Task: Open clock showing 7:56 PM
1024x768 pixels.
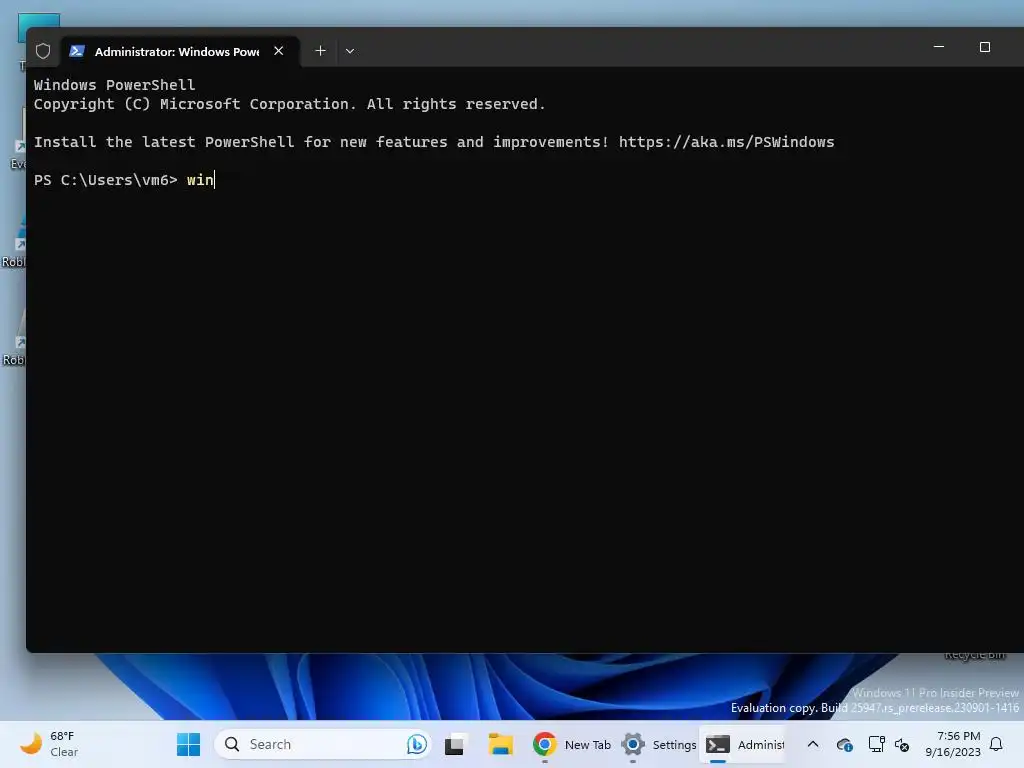Action: click(953, 744)
